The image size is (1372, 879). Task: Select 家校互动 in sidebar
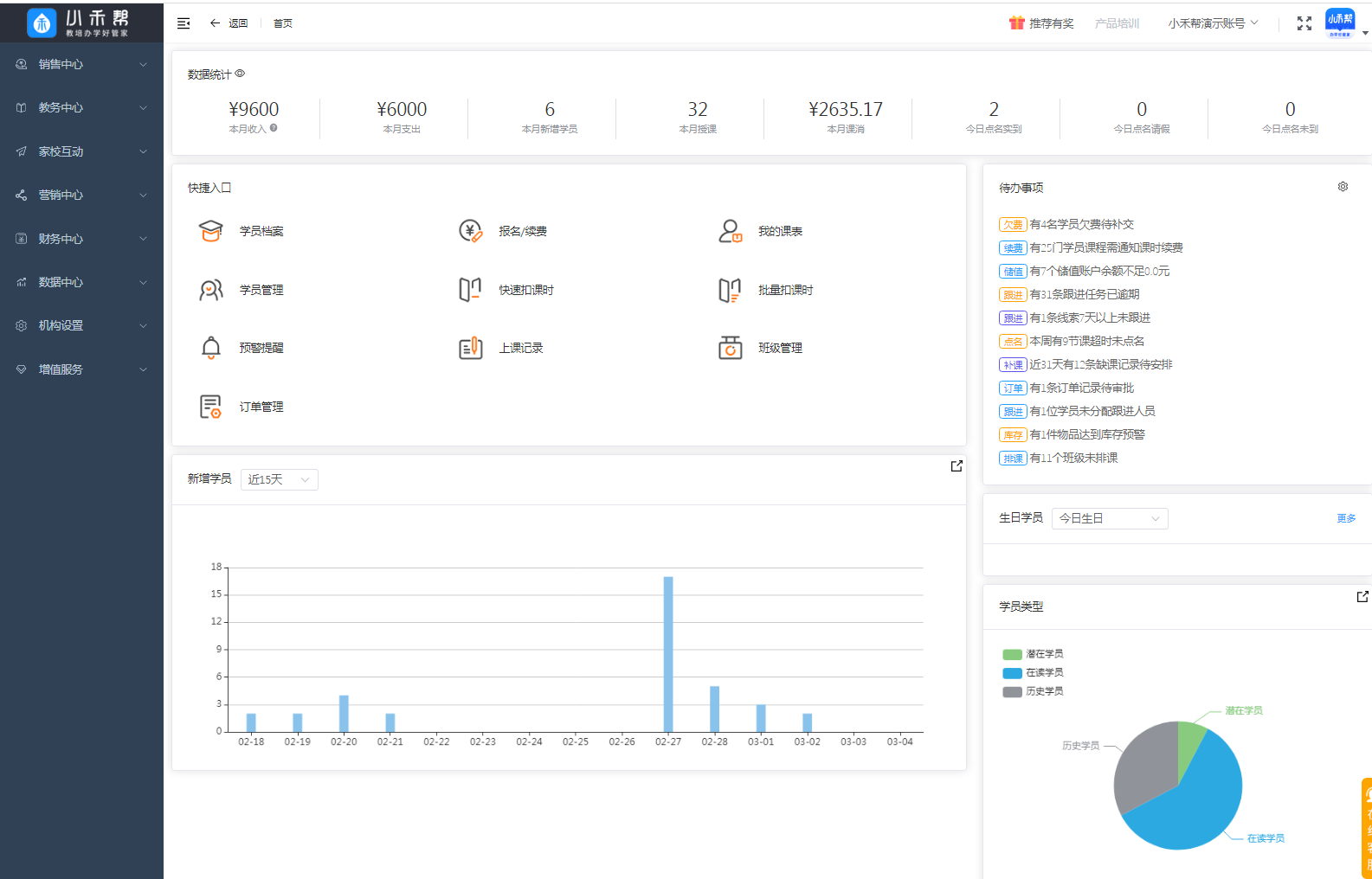click(x=81, y=151)
